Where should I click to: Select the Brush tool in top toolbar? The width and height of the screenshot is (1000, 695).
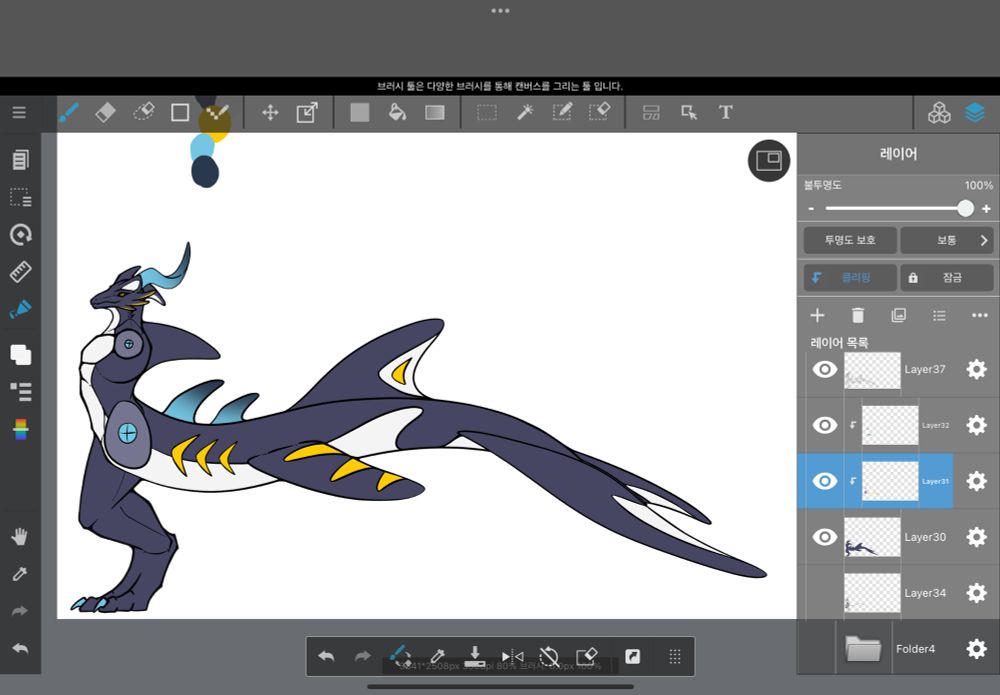click(69, 113)
